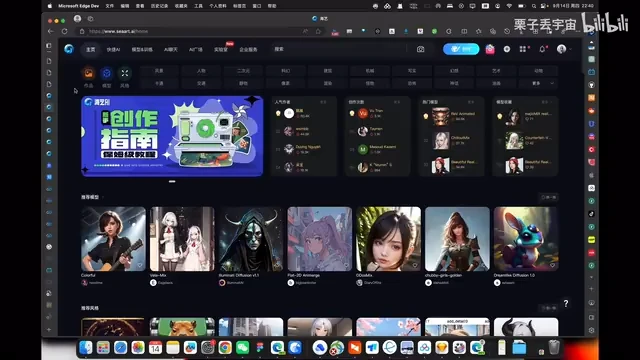
Task: Open the apps grid icon in header
Action: (523, 49)
